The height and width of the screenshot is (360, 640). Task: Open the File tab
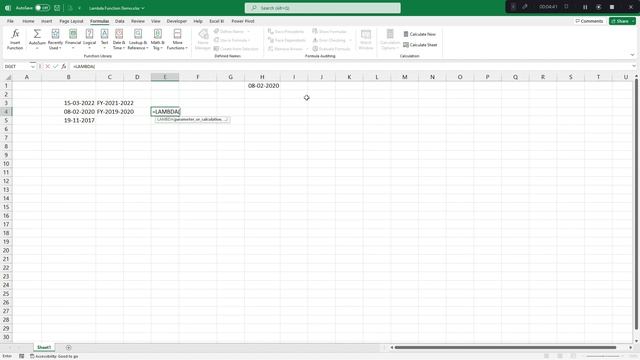(10, 21)
